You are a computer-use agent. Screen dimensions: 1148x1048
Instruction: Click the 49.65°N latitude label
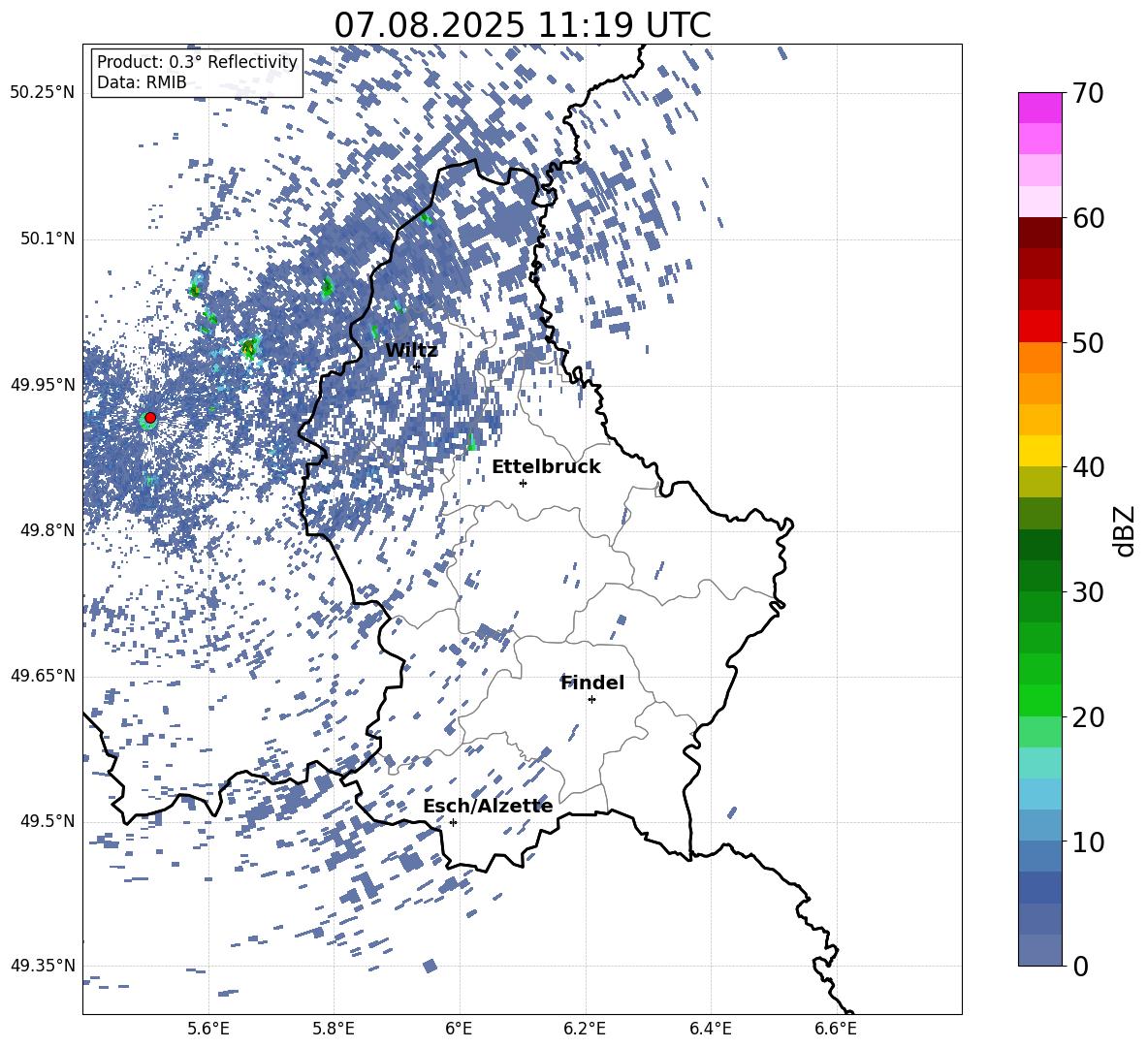point(43,675)
